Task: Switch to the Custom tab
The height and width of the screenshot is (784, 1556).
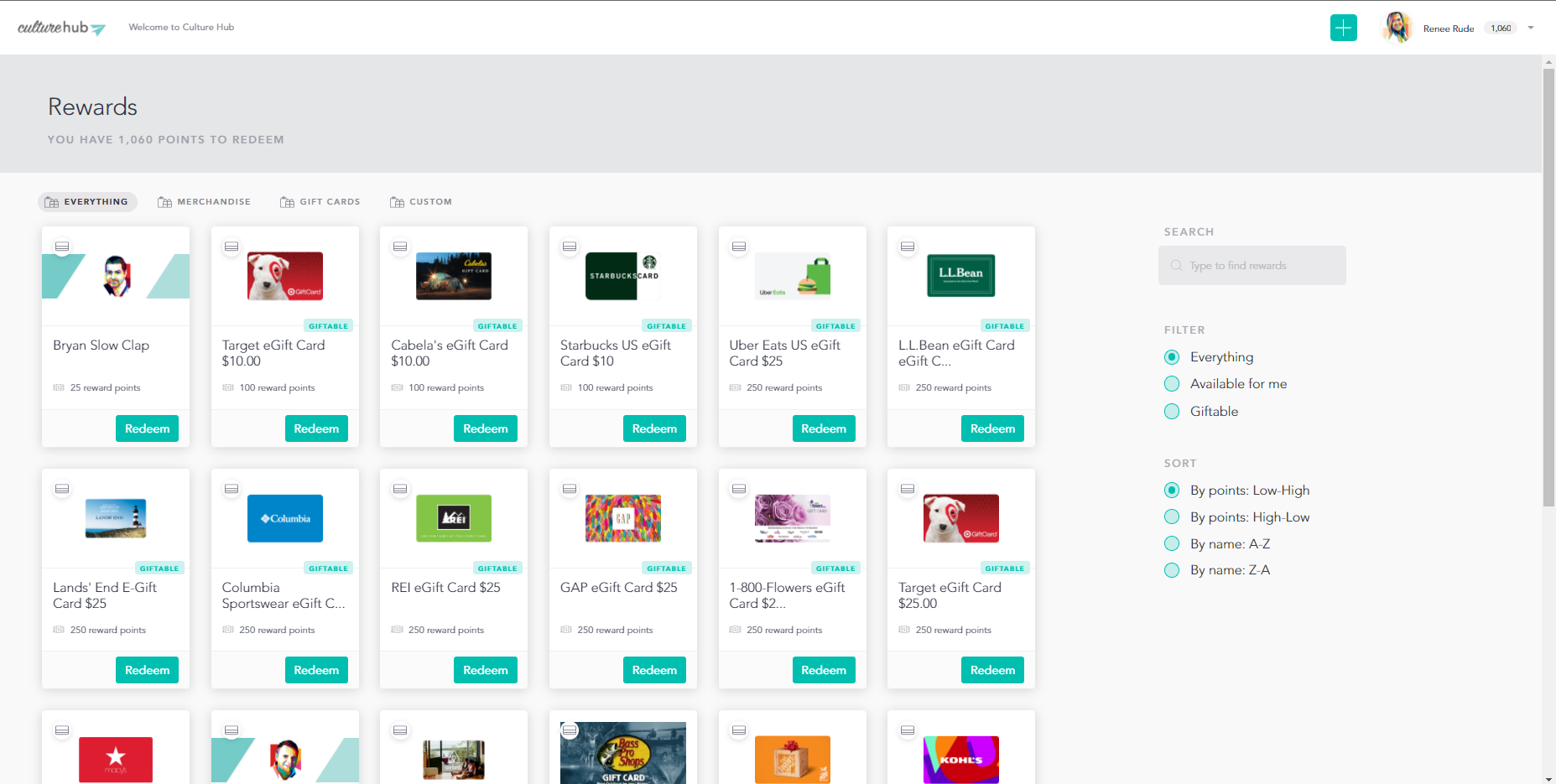Action: pyautogui.click(x=421, y=202)
